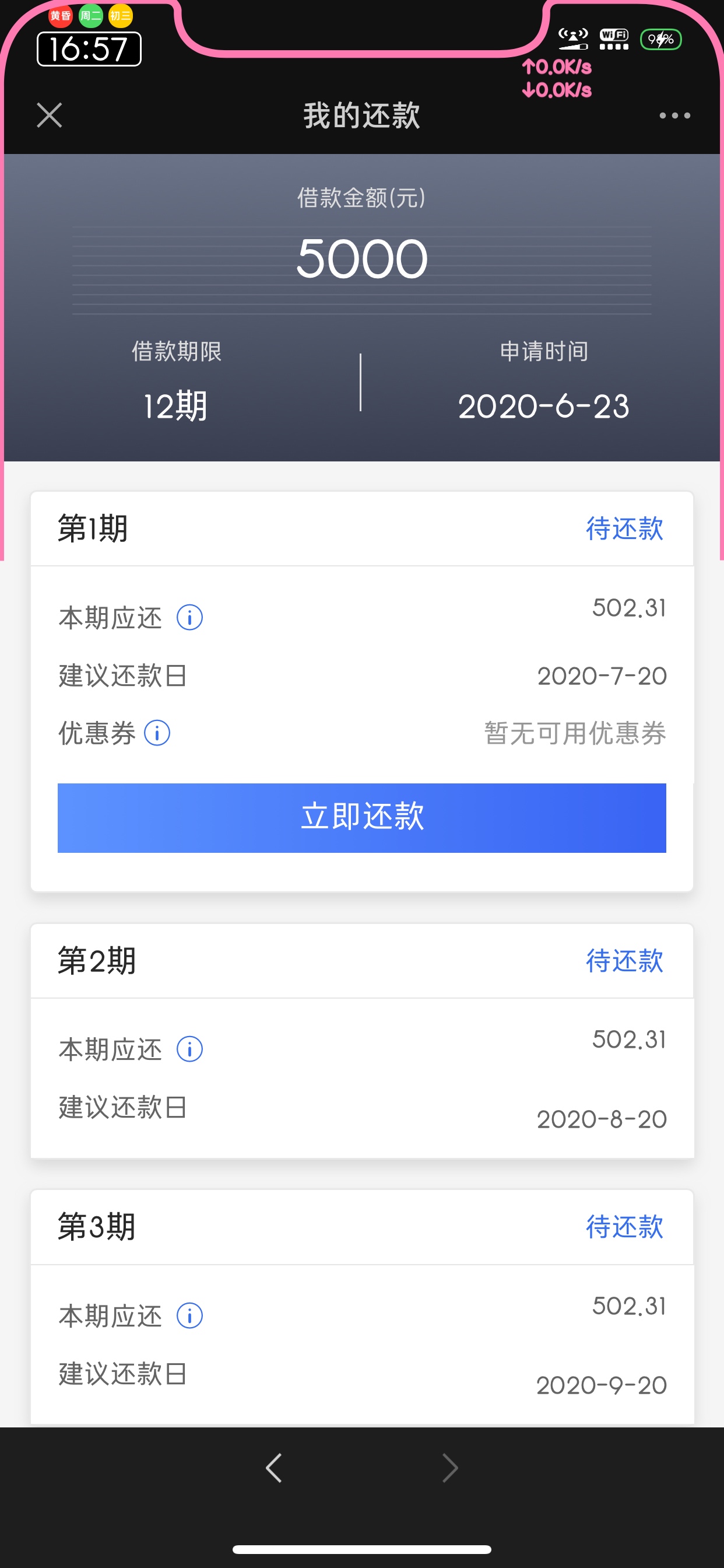Image resolution: width=724 pixels, height=1568 pixels.
Task: Open the three-dot more options menu
Action: pos(674,116)
